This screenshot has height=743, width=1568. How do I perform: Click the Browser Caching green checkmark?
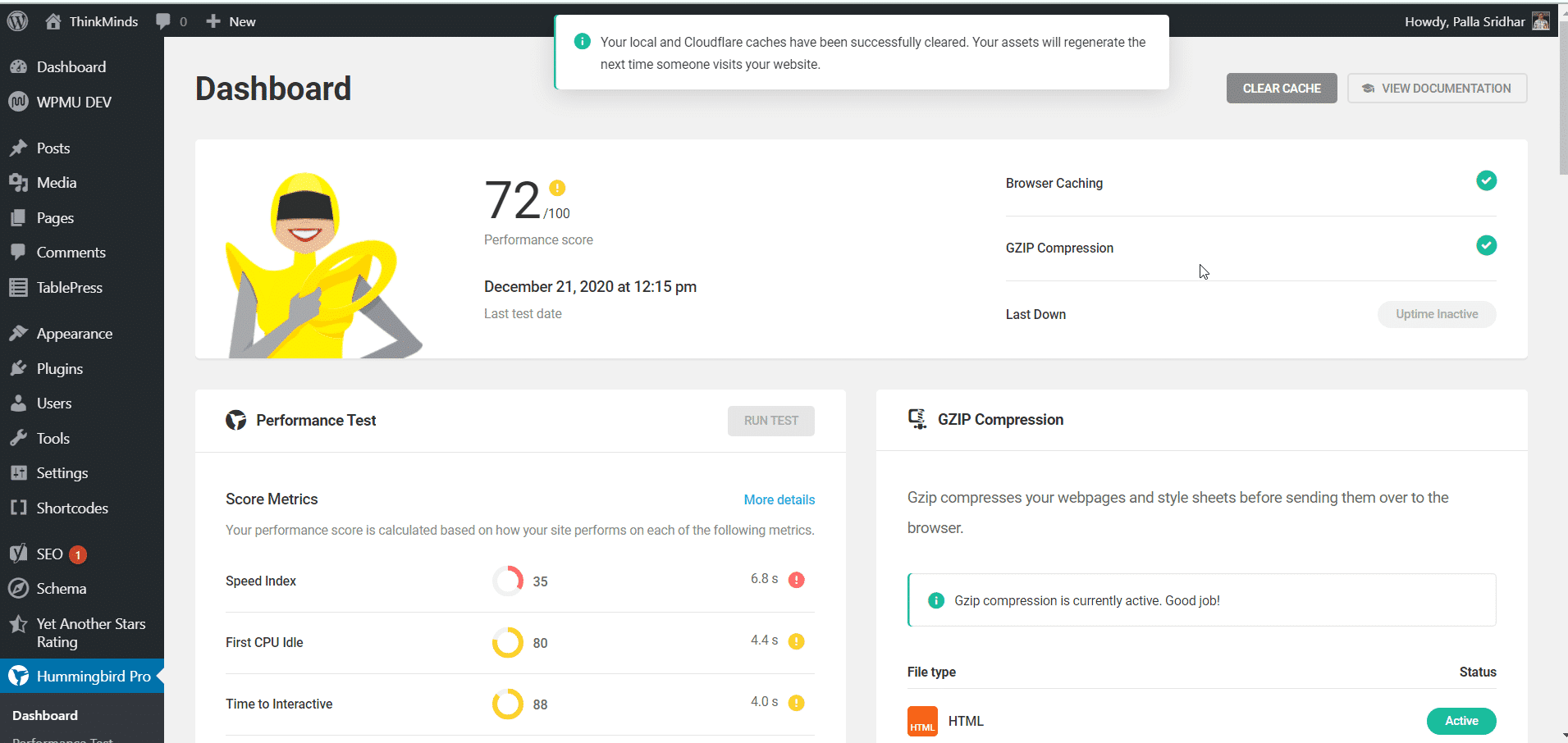[x=1486, y=180]
